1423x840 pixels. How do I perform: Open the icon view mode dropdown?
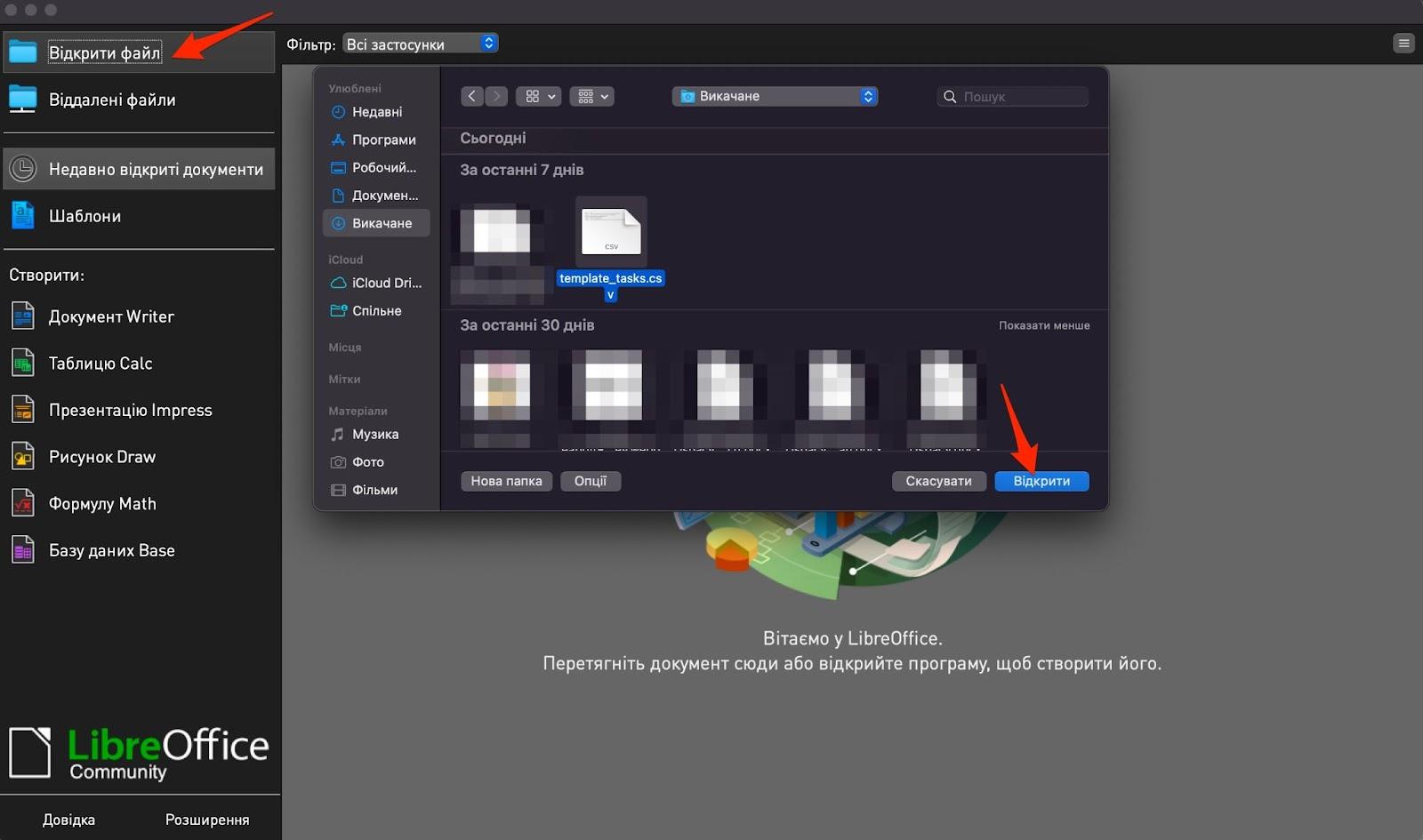point(539,96)
